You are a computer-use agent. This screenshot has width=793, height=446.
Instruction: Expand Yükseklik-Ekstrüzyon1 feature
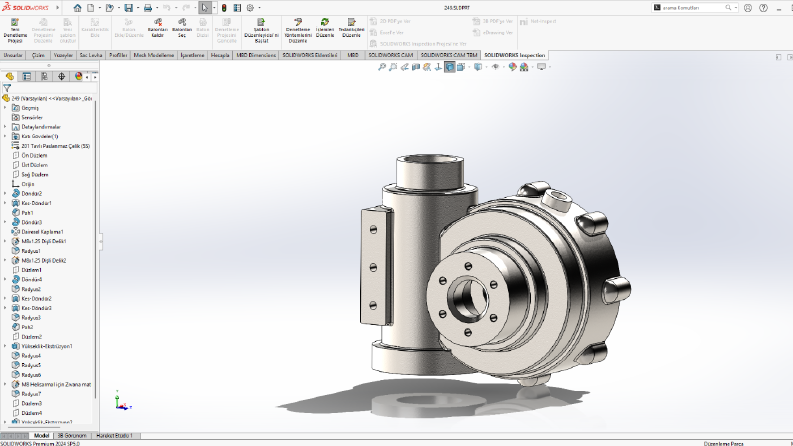[x=5, y=346]
